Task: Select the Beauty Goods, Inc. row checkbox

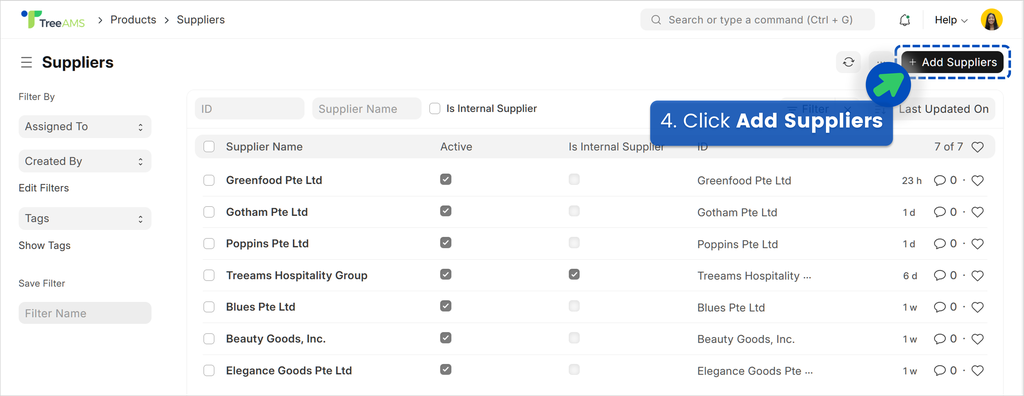Action: click(x=209, y=339)
